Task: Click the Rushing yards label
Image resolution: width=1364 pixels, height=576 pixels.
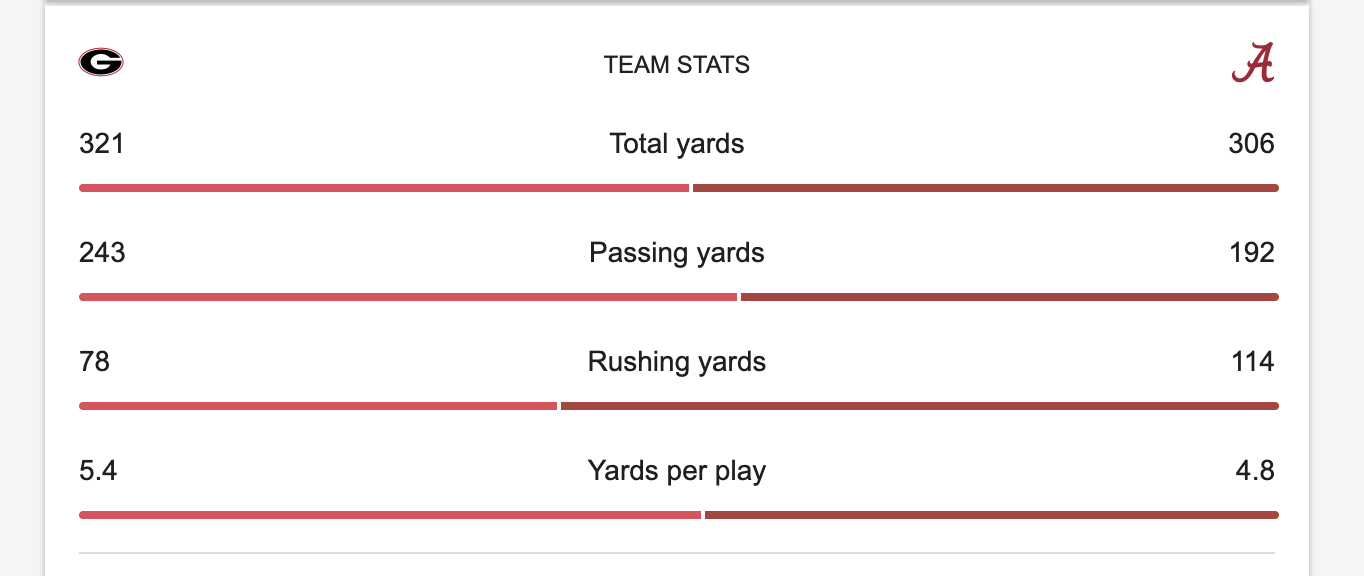Action: 677,362
